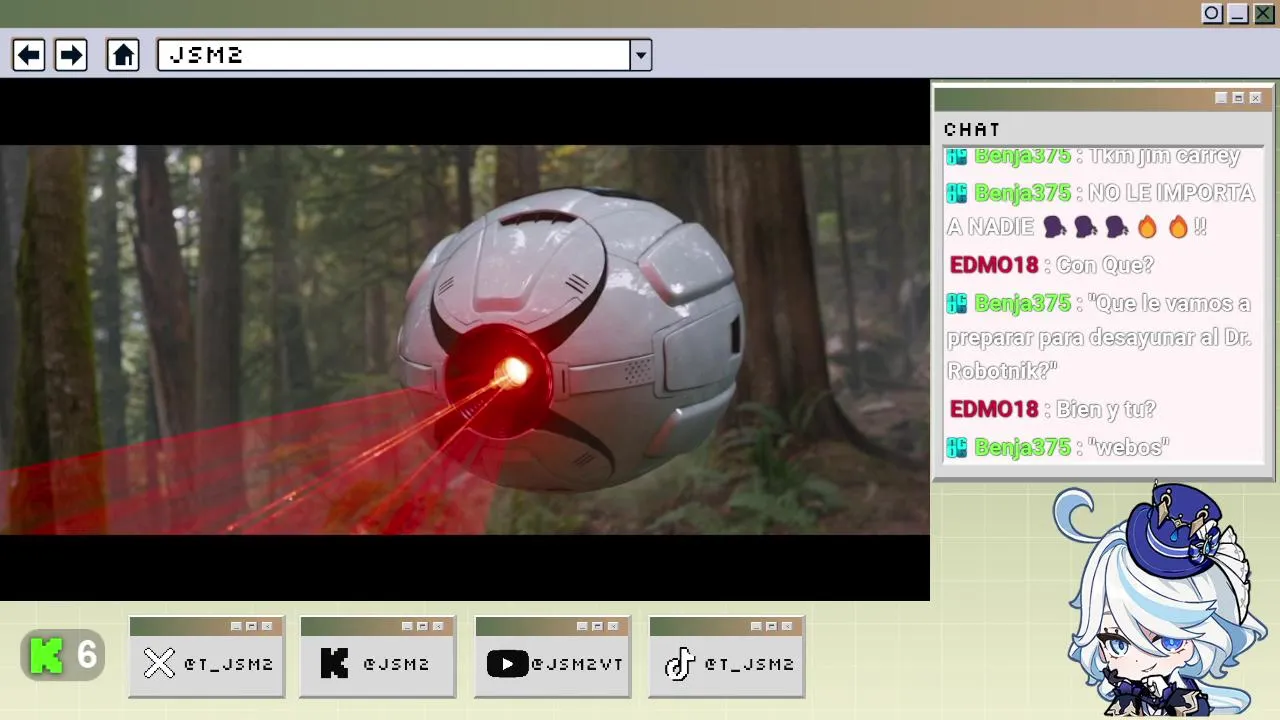
Task: Click the robot drone video frame
Action: point(465,340)
